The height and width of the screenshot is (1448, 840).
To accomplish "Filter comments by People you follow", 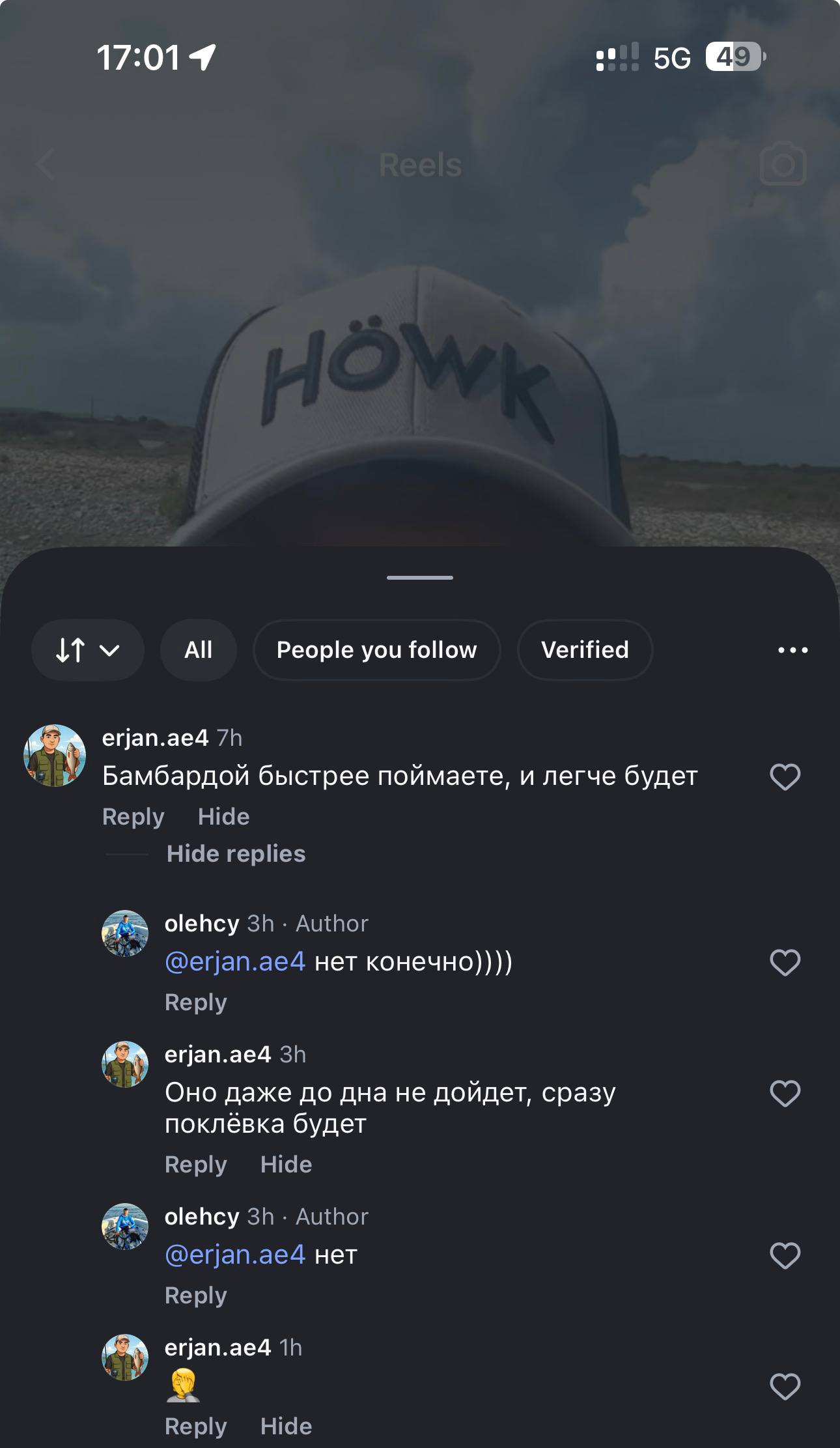I will pos(376,650).
